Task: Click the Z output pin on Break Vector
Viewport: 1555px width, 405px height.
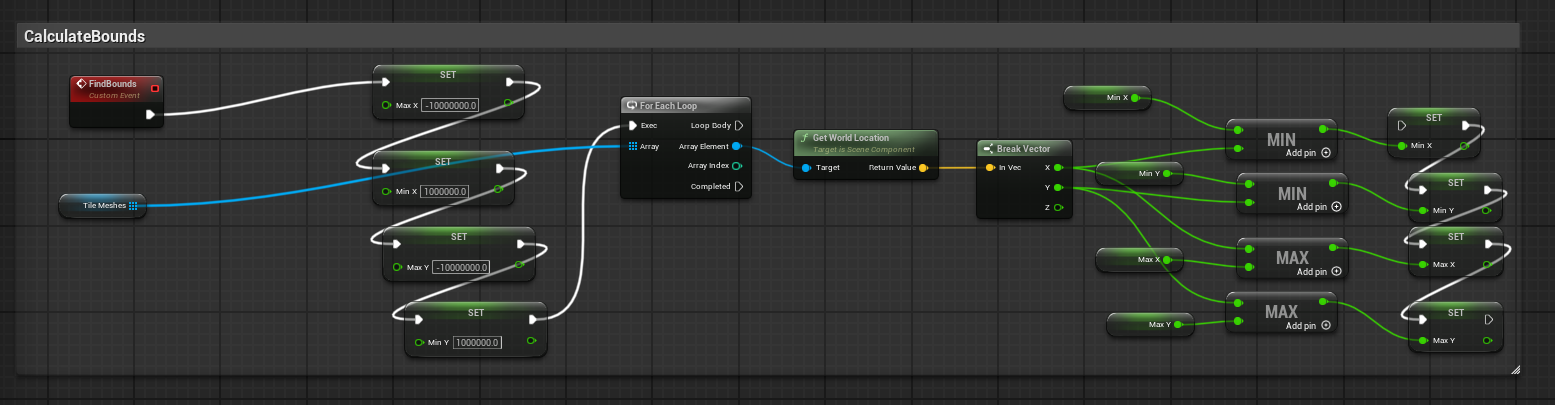Action: (1058, 207)
